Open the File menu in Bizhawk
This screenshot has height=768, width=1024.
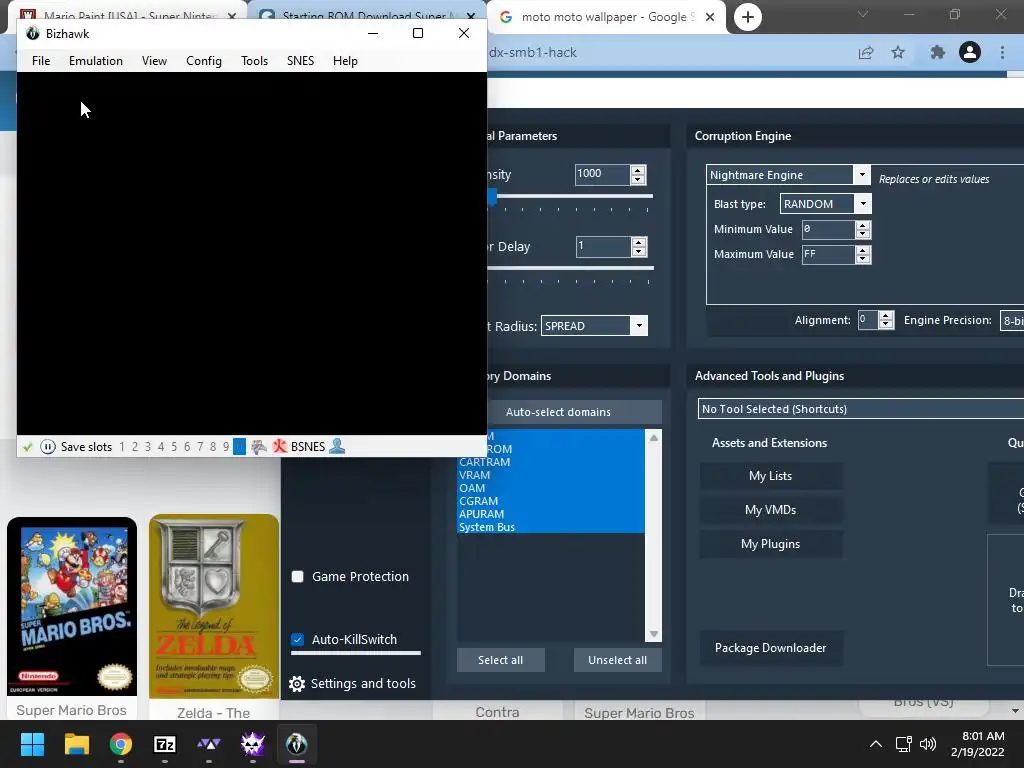[41, 61]
